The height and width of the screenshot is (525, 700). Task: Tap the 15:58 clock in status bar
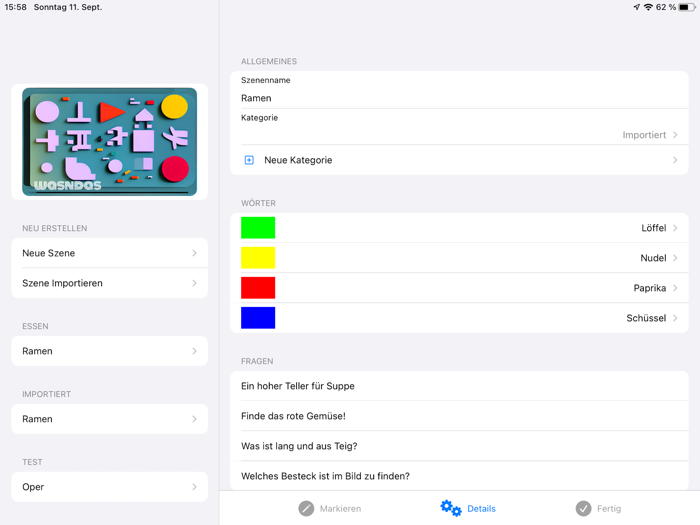(16, 7)
